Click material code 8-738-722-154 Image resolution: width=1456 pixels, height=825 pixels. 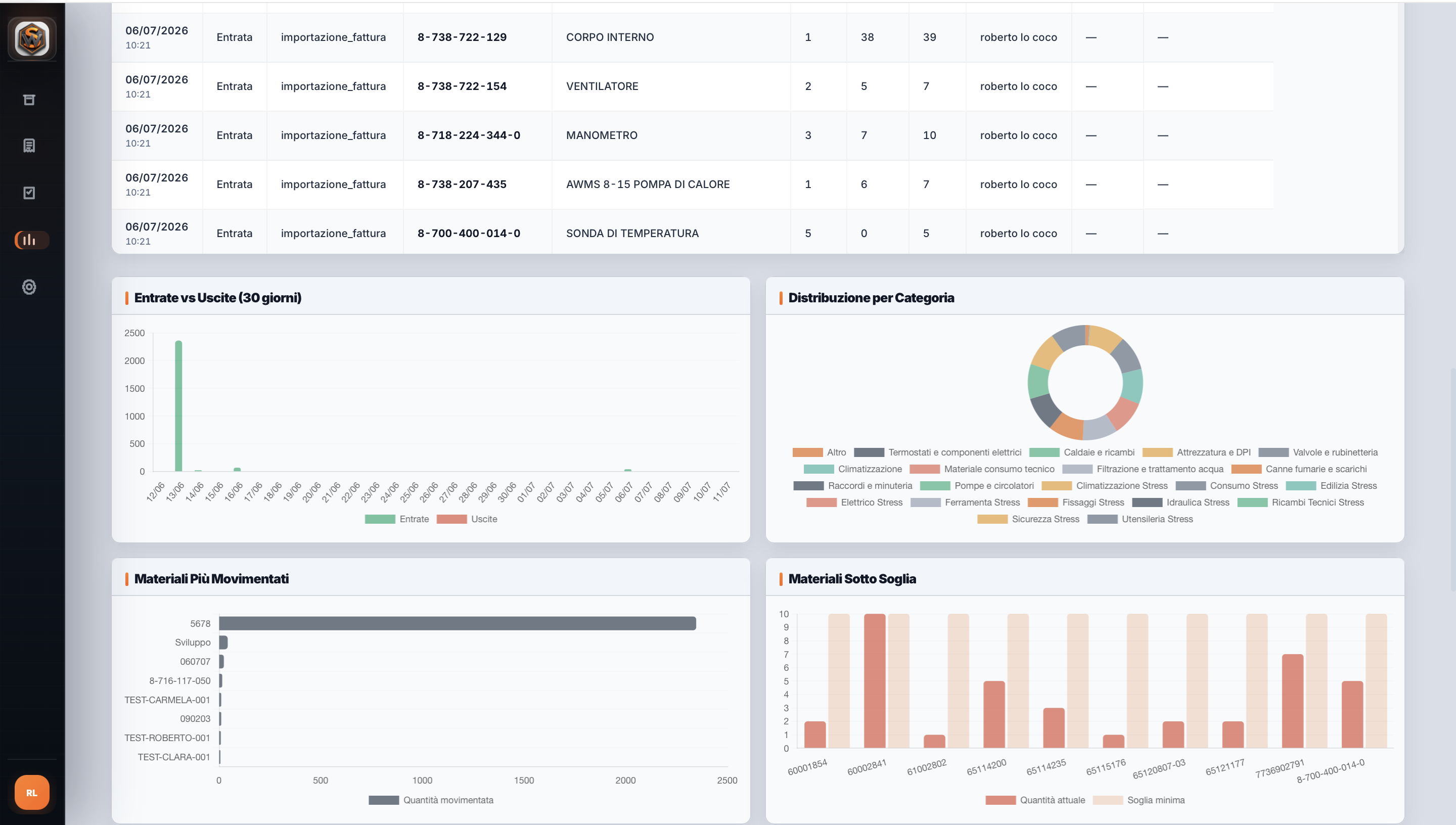[462, 86]
